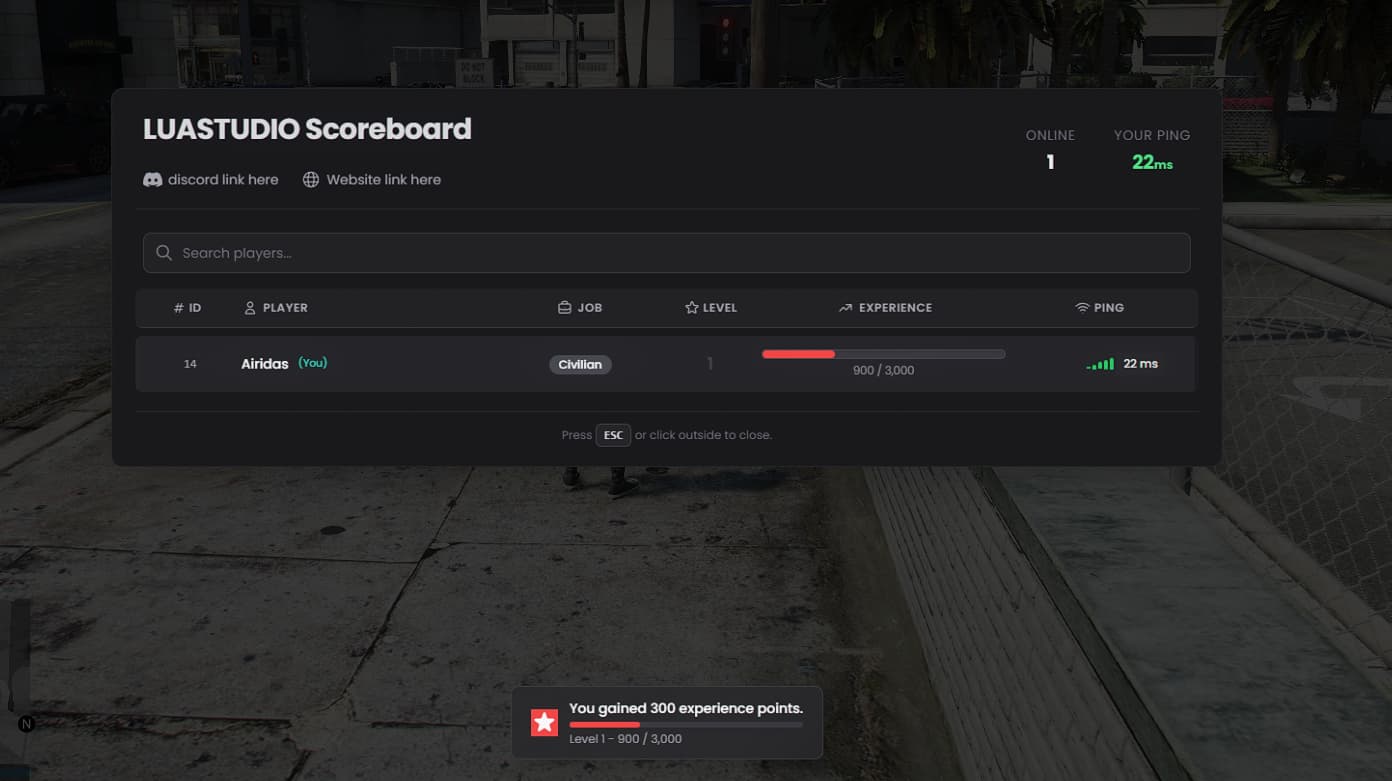This screenshot has width=1392, height=781.
Task: Open the Website link here
Action: (384, 179)
